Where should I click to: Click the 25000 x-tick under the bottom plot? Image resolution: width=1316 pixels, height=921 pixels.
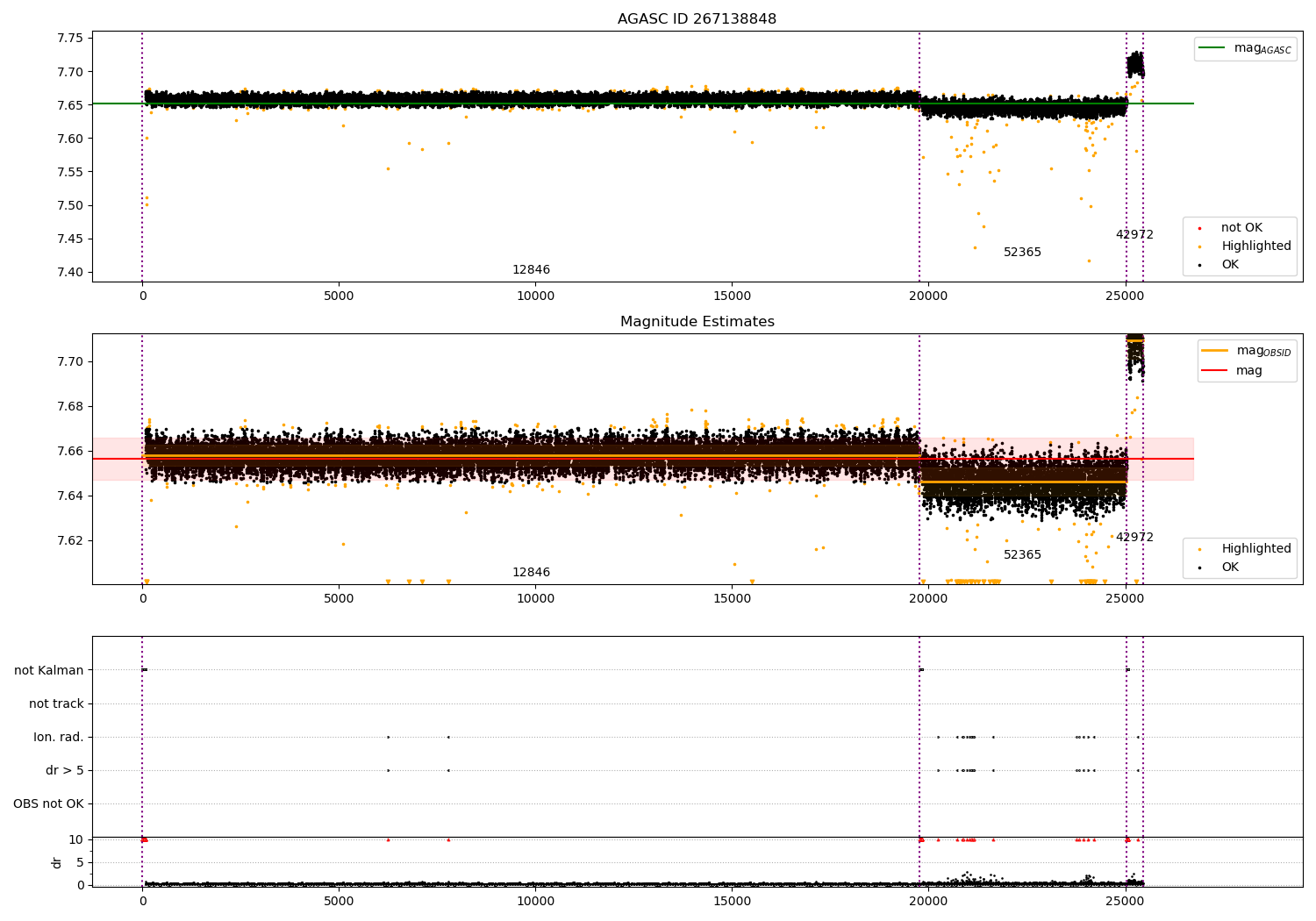[x=1126, y=901]
